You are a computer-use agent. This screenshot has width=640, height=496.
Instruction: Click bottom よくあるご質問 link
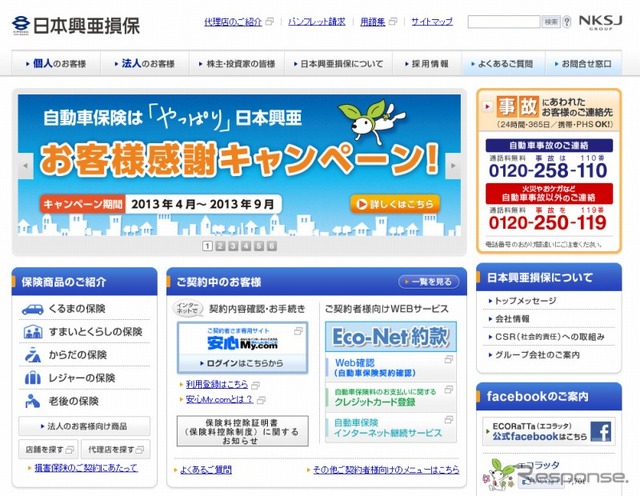point(206,470)
